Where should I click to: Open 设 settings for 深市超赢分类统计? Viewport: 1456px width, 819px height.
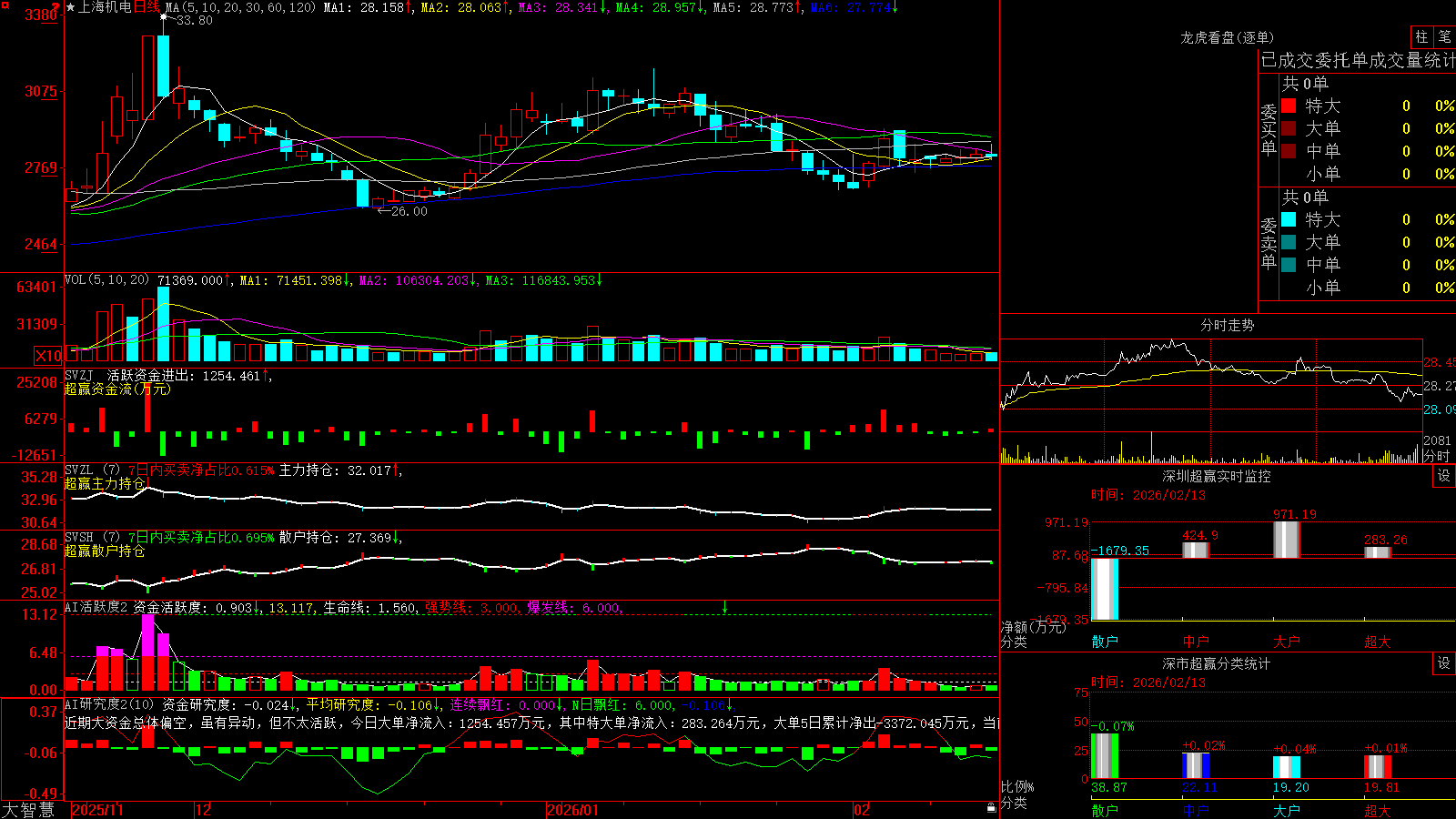click(x=1444, y=663)
